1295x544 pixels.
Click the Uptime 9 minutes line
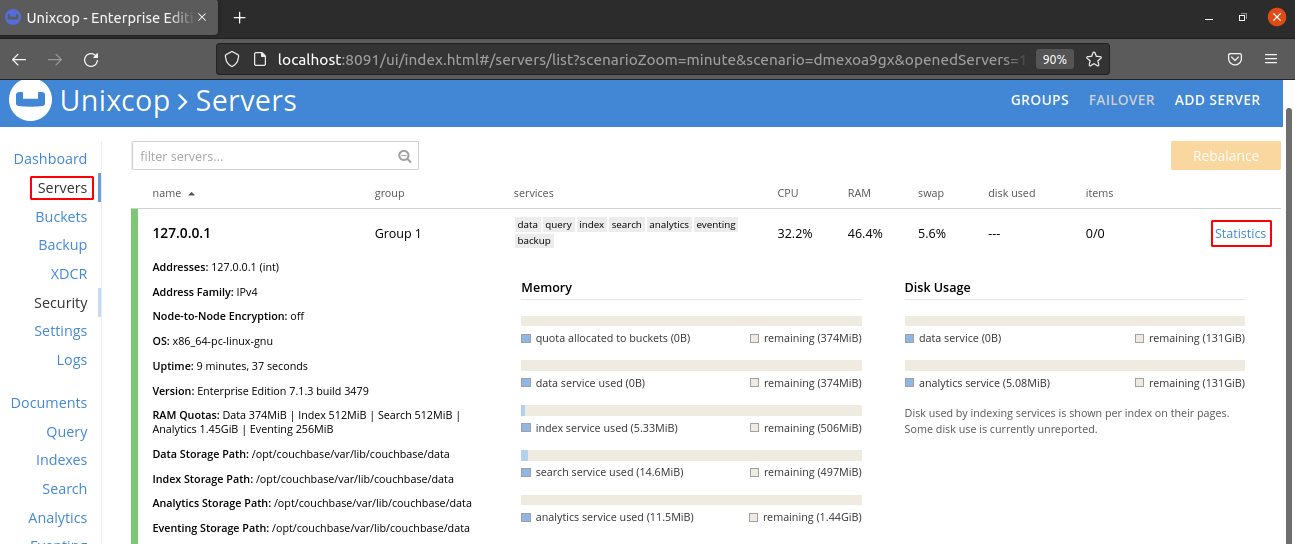coord(230,366)
